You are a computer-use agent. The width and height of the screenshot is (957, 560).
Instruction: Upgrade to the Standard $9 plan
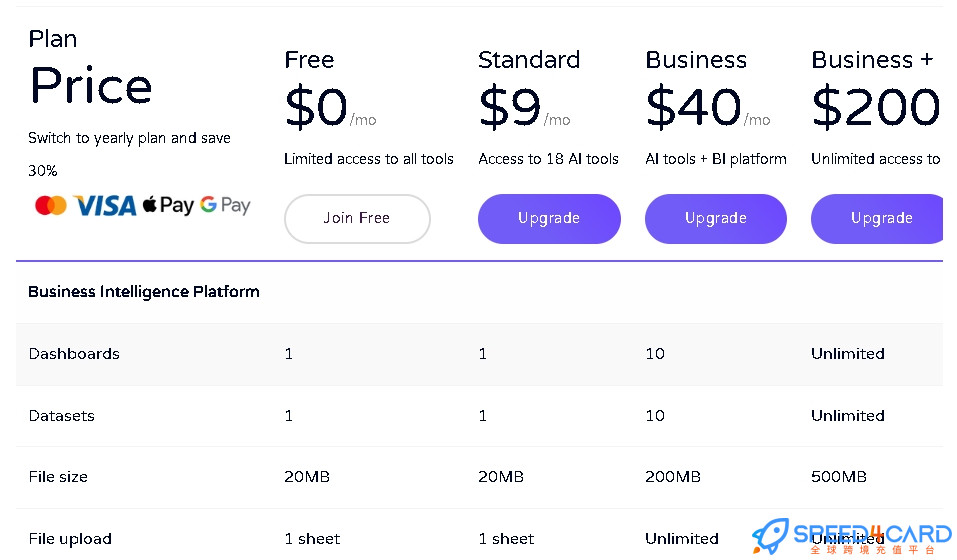point(549,218)
